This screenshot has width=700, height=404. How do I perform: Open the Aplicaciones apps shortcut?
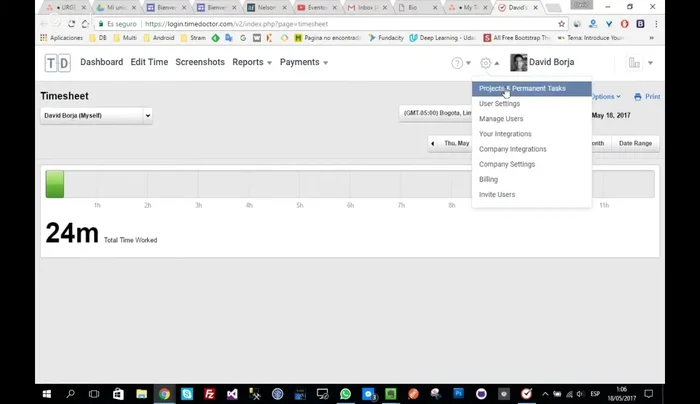(61, 38)
